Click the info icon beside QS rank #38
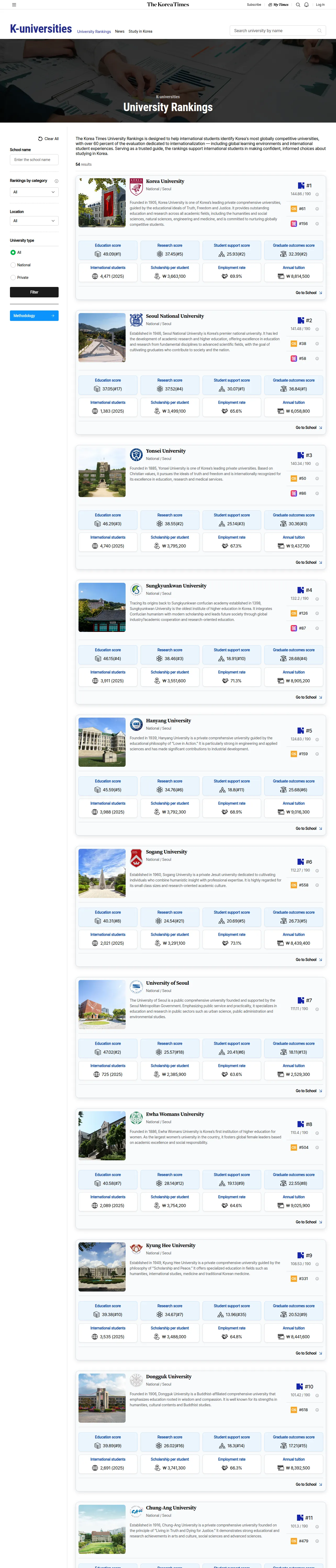The image size is (336, 1568). pos(317,344)
